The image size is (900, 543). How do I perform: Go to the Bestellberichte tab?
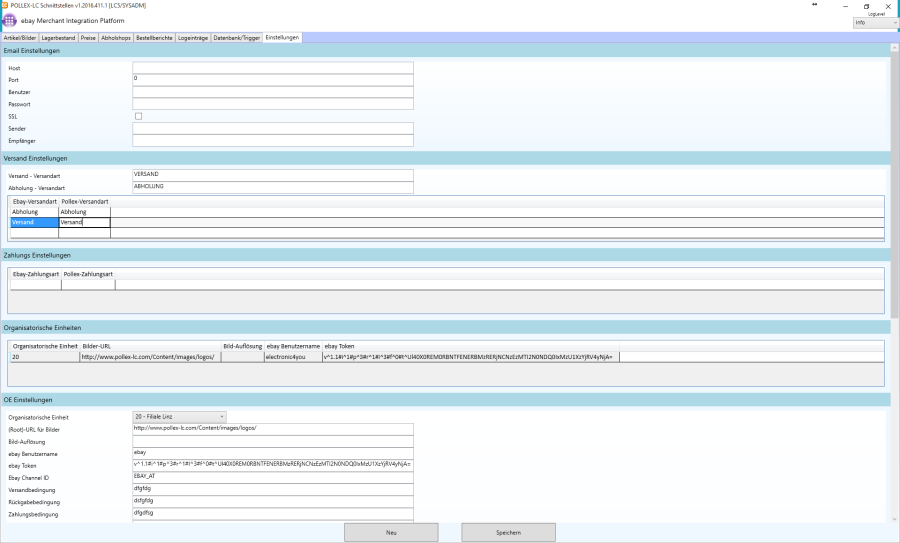[155, 37]
